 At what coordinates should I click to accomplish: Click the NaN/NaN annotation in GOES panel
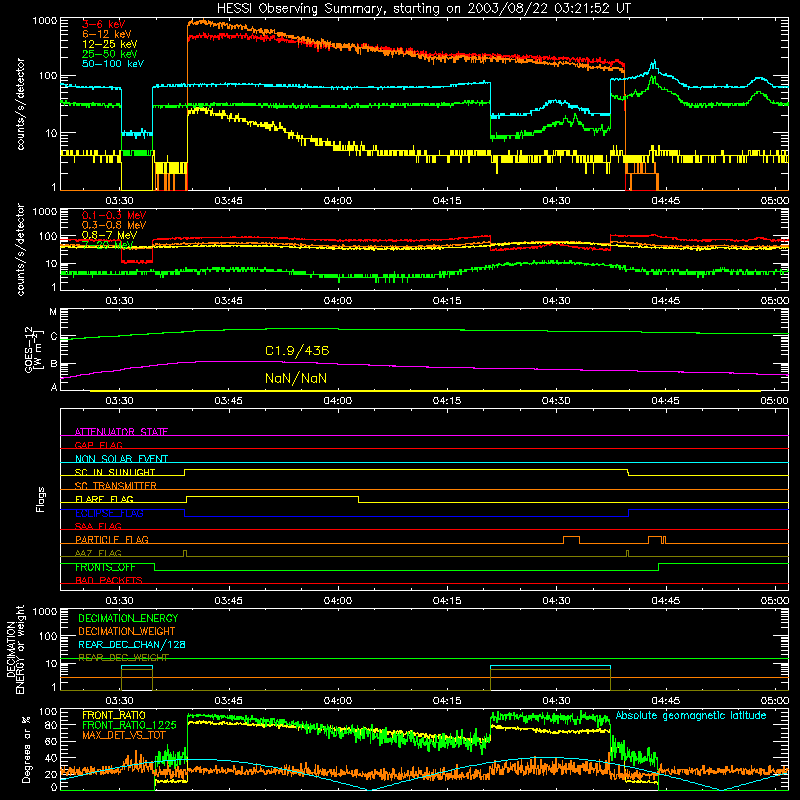(x=296, y=378)
